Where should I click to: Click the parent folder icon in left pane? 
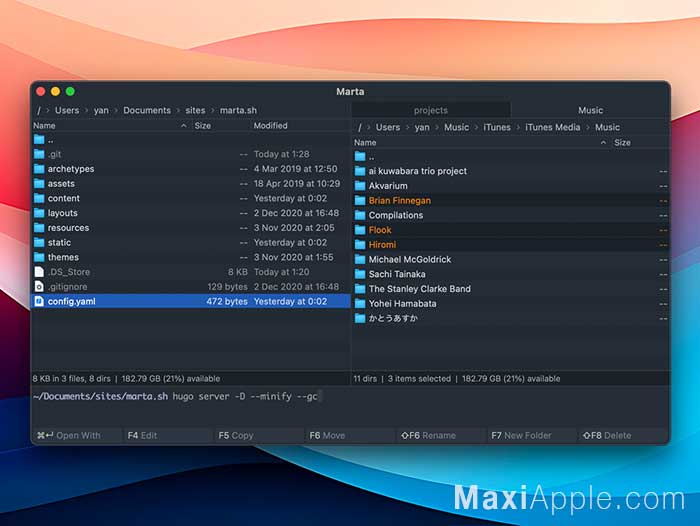click(x=39, y=140)
